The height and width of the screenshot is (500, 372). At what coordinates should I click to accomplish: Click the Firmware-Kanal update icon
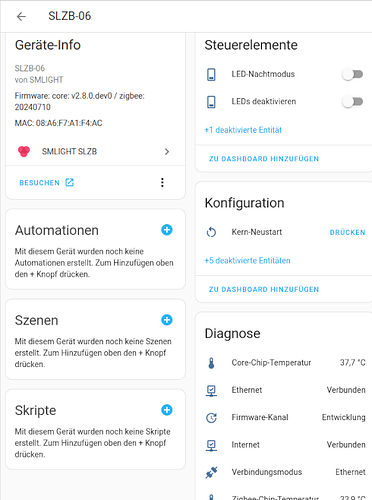click(x=211, y=417)
